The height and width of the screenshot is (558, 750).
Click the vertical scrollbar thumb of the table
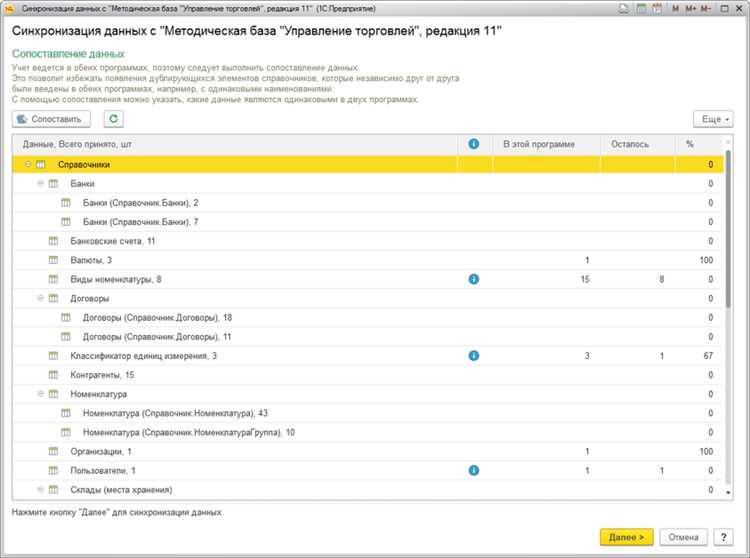coord(728,229)
